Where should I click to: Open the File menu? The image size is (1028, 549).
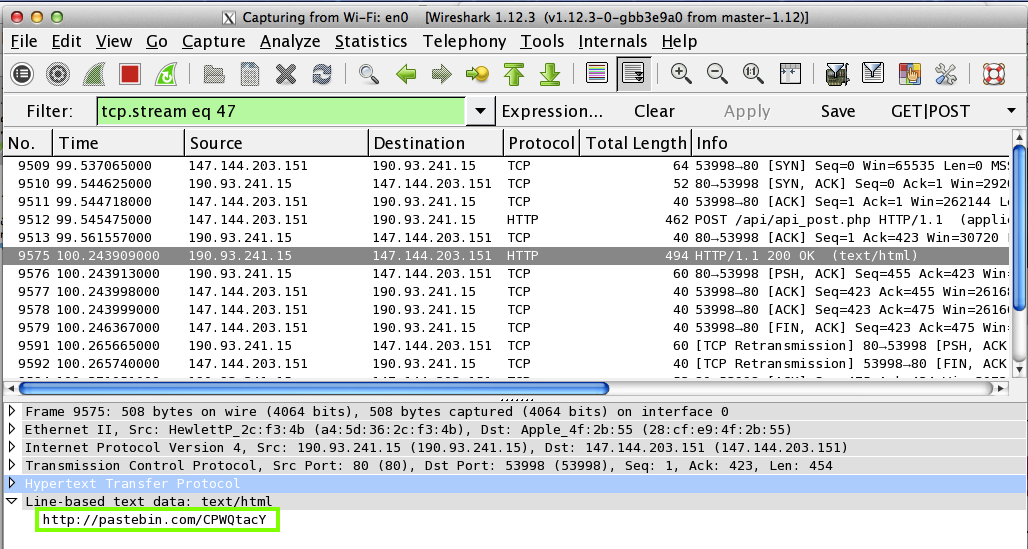pos(24,41)
